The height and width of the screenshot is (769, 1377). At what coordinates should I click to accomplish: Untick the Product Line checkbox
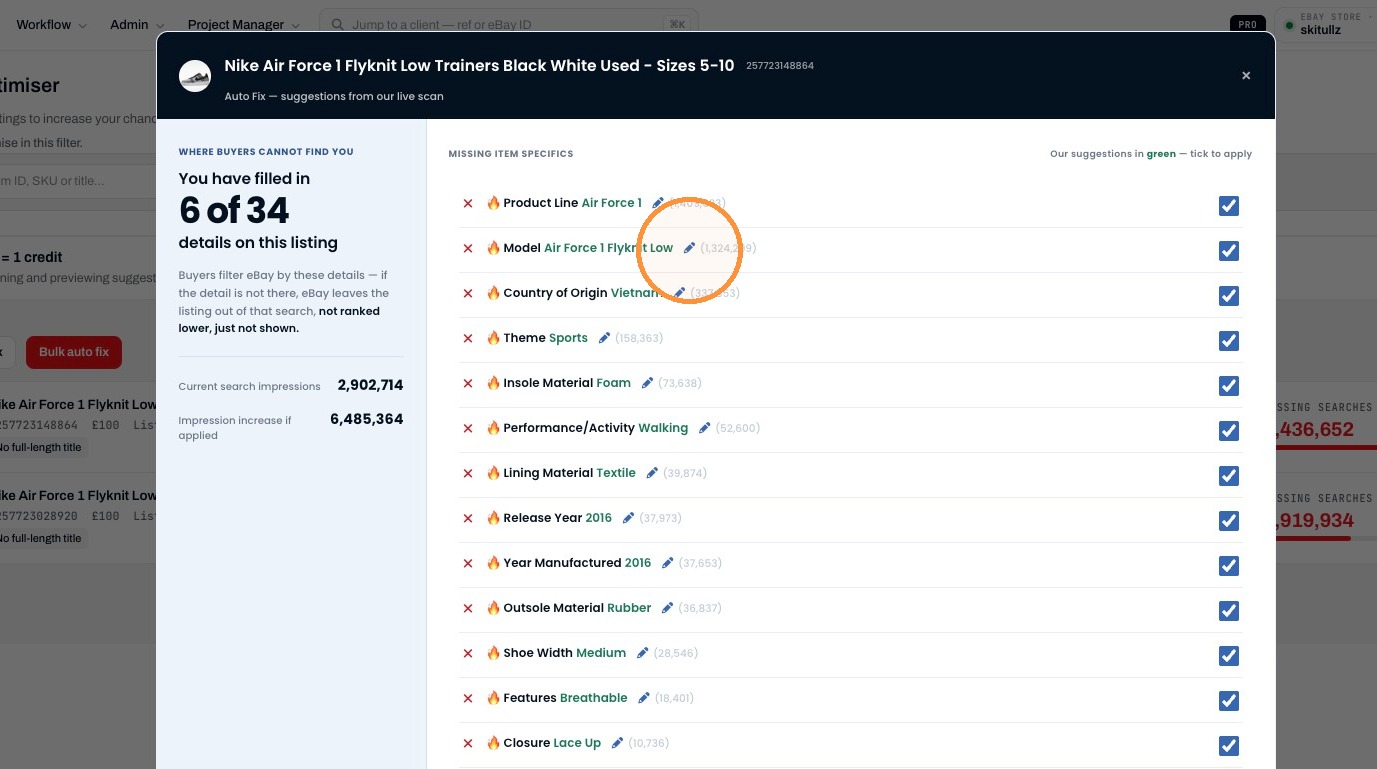tap(1229, 206)
